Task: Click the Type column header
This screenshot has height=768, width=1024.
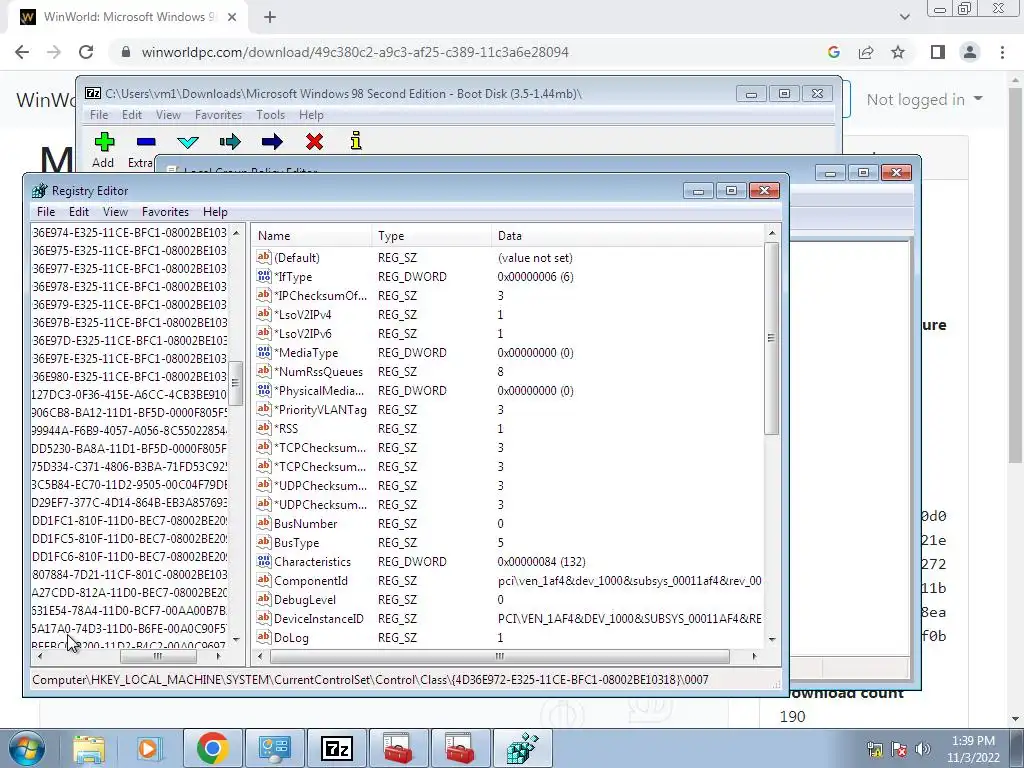Action: [432, 236]
